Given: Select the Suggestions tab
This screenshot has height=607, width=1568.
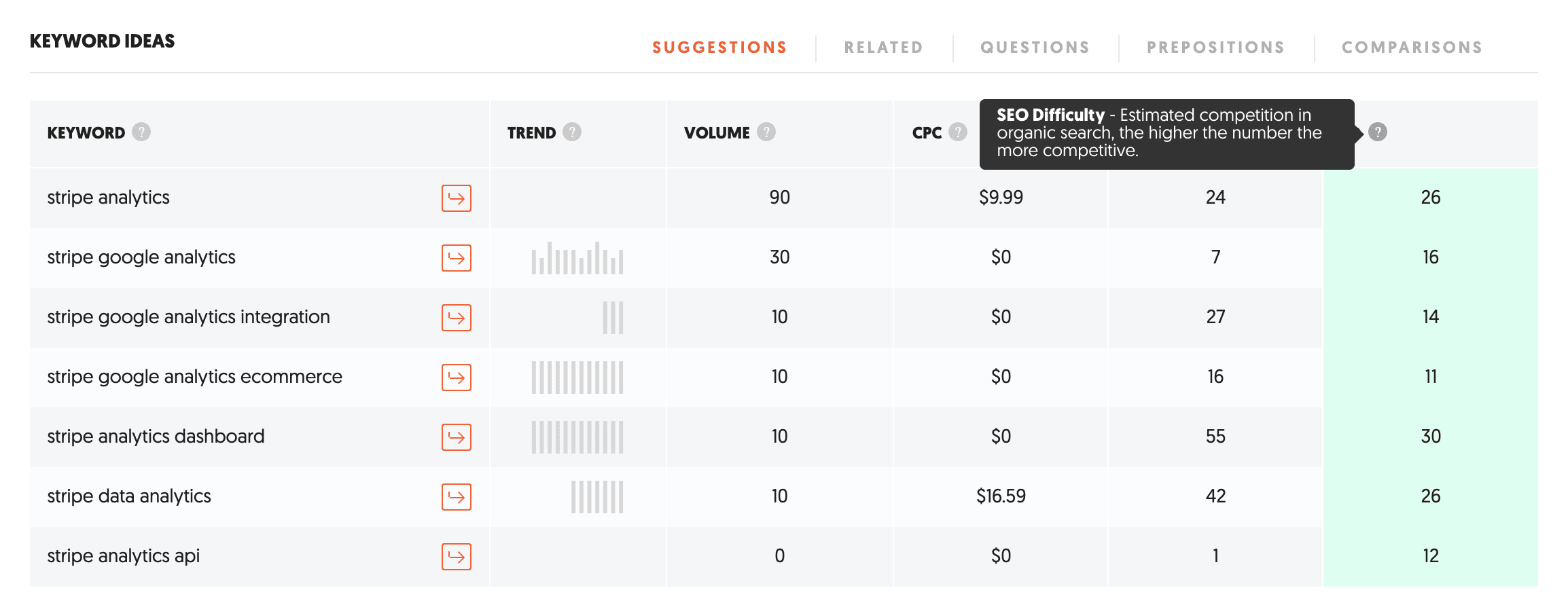Looking at the screenshot, I should click(x=719, y=48).
